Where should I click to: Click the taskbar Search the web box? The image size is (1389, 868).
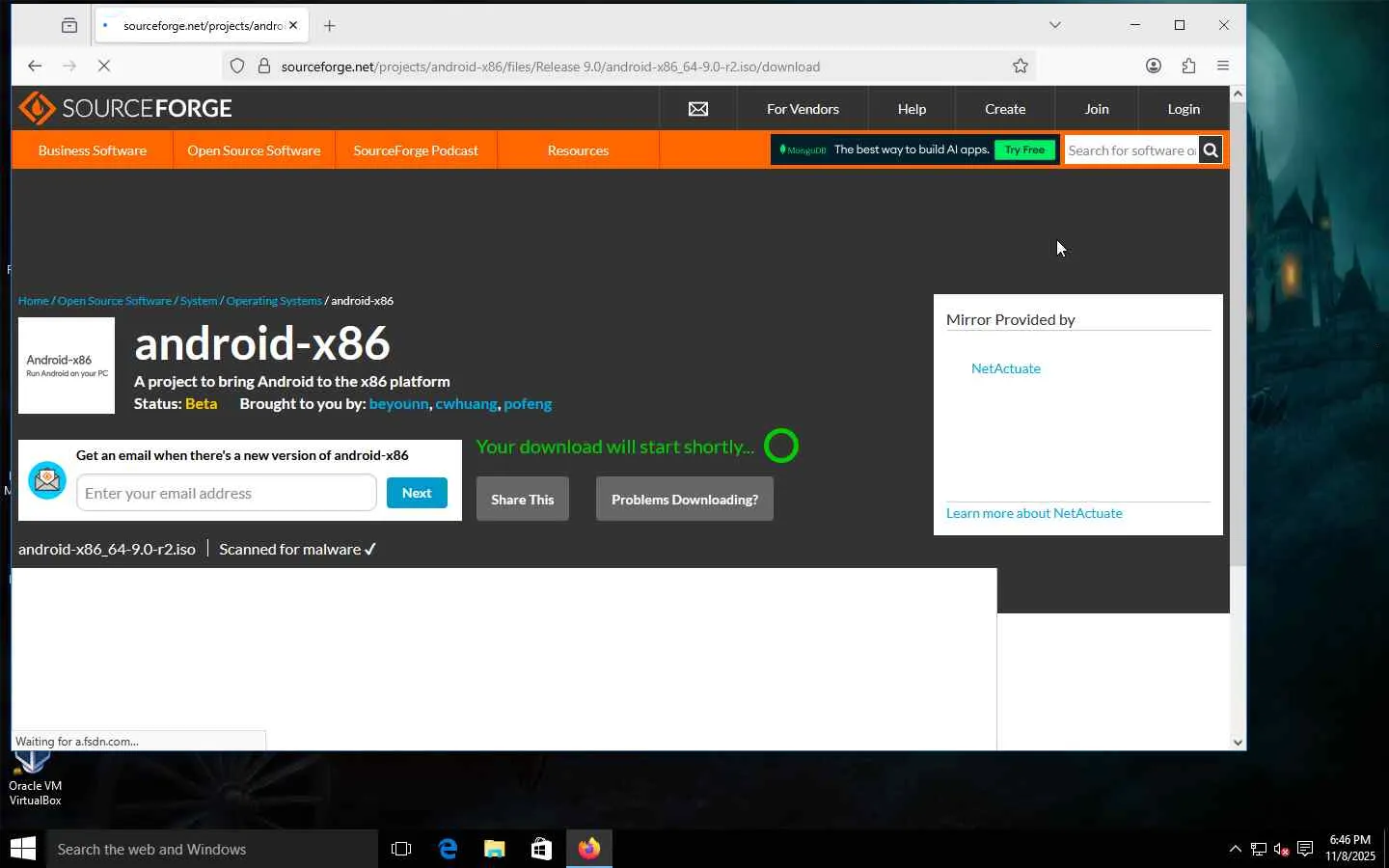coord(212,849)
